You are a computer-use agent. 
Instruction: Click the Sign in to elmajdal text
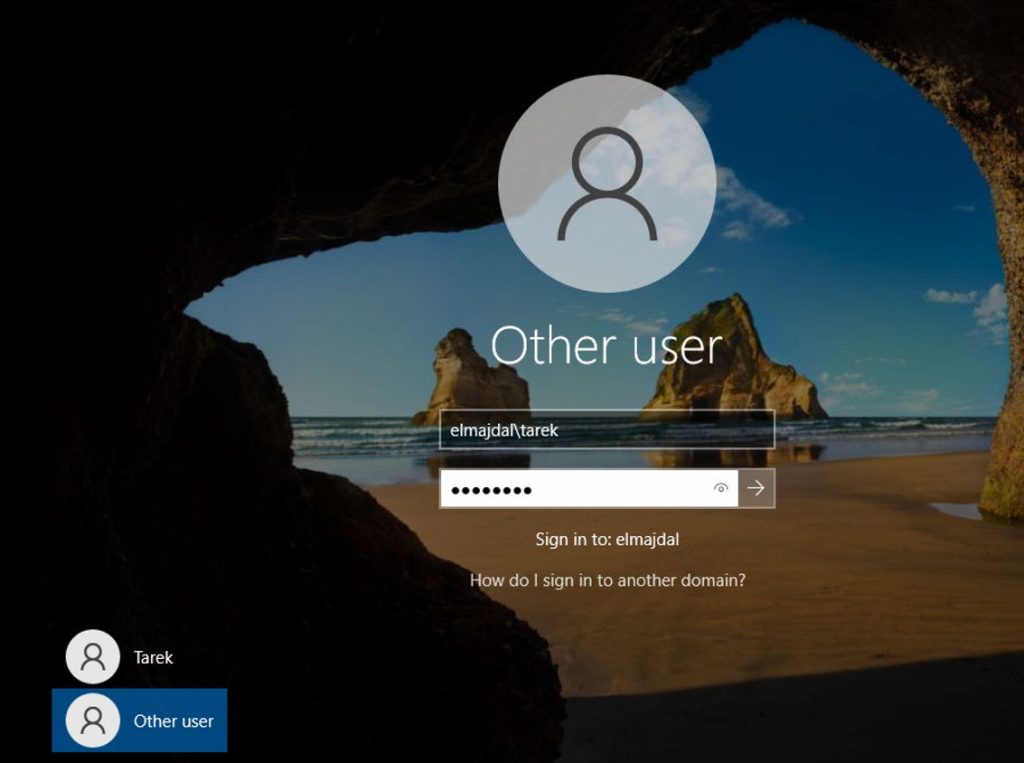(607, 538)
